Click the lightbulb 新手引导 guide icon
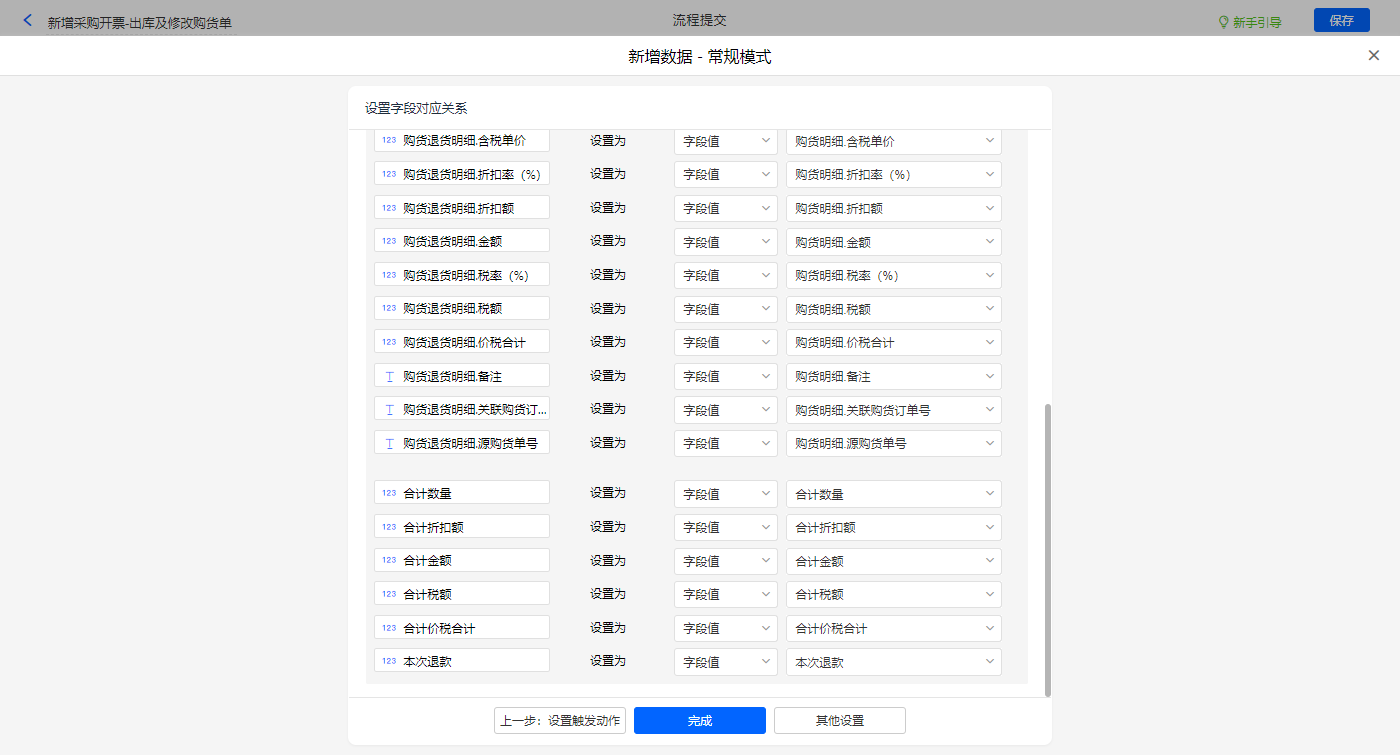Image resolution: width=1400 pixels, height=755 pixels. (1223, 22)
